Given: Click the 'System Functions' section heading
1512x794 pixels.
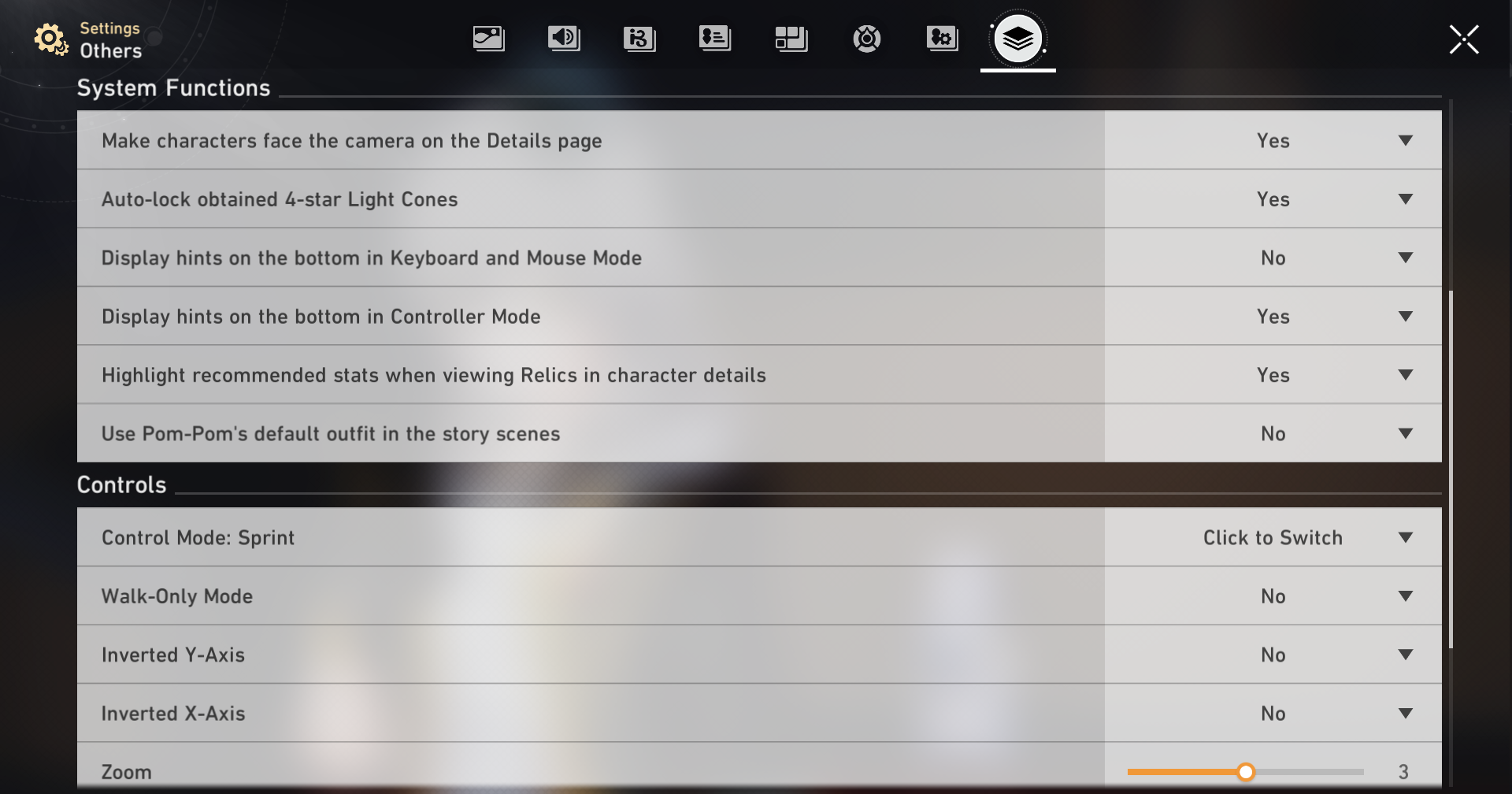Looking at the screenshot, I should pos(173,87).
